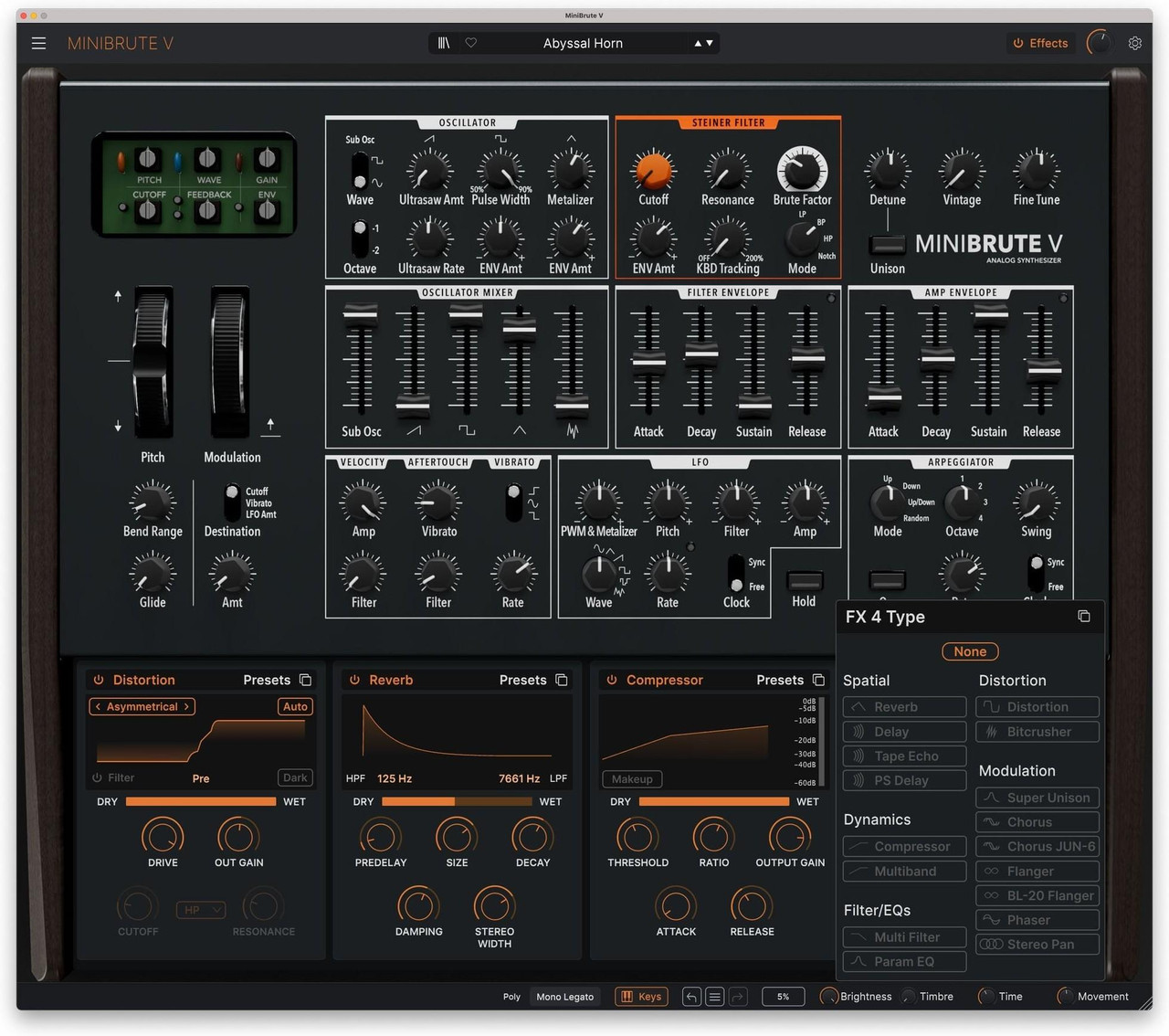This screenshot has height=1036, width=1169.
Task: Toggle the Unison switch
Action: pos(887,244)
